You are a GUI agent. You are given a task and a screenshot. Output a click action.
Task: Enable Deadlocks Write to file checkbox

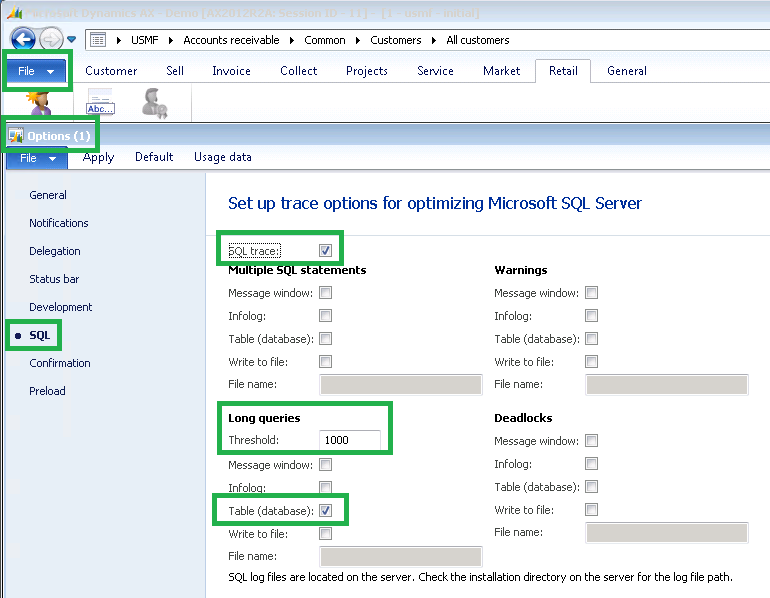click(x=592, y=510)
